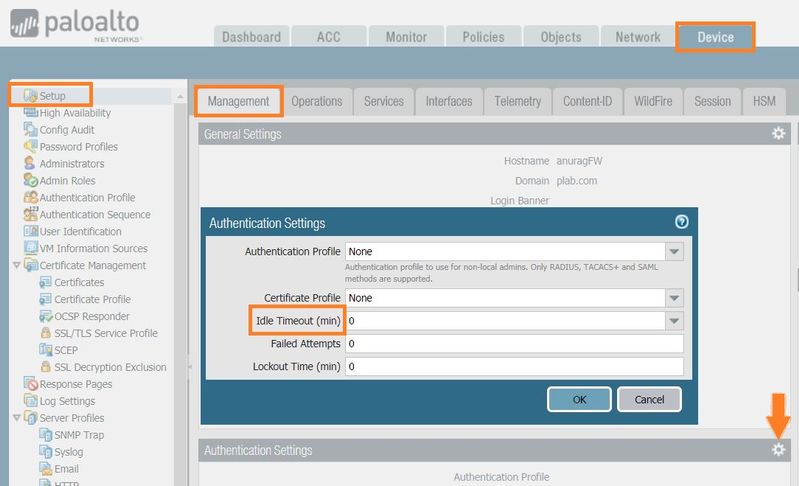The width and height of the screenshot is (799, 486).
Task: Open the Certificate Profile dropdown arrow
Action: point(674,298)
